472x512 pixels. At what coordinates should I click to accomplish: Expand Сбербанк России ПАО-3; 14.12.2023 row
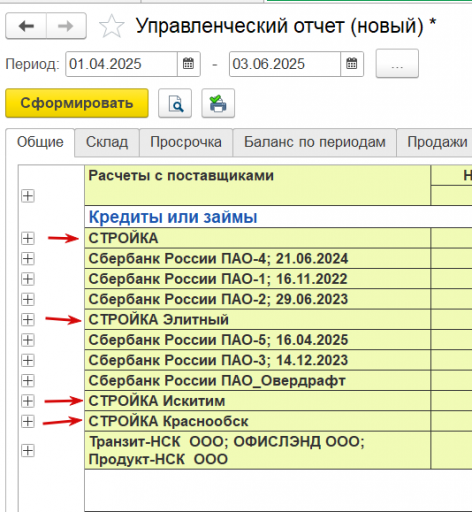28,360
